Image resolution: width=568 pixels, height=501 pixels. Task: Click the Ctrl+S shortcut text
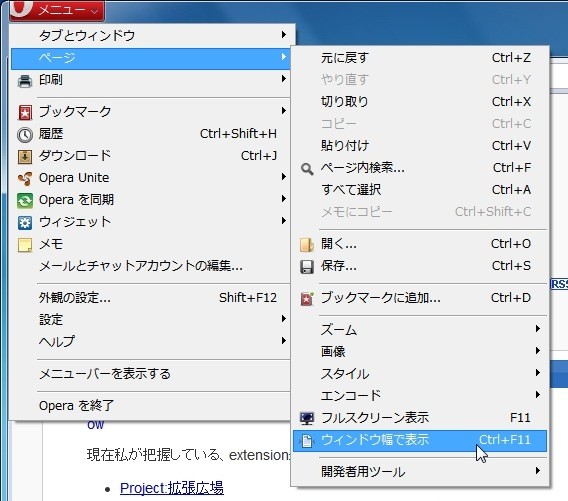pos(511,266)
